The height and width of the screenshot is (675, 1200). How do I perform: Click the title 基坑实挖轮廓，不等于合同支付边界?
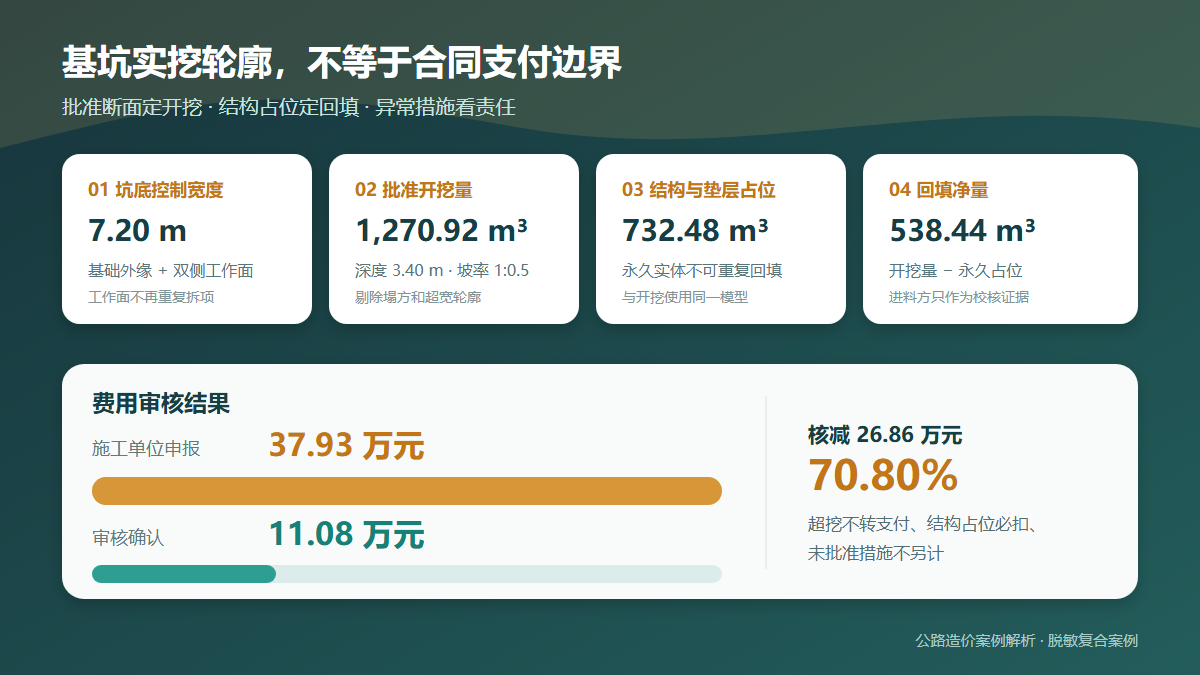[342, 62]
